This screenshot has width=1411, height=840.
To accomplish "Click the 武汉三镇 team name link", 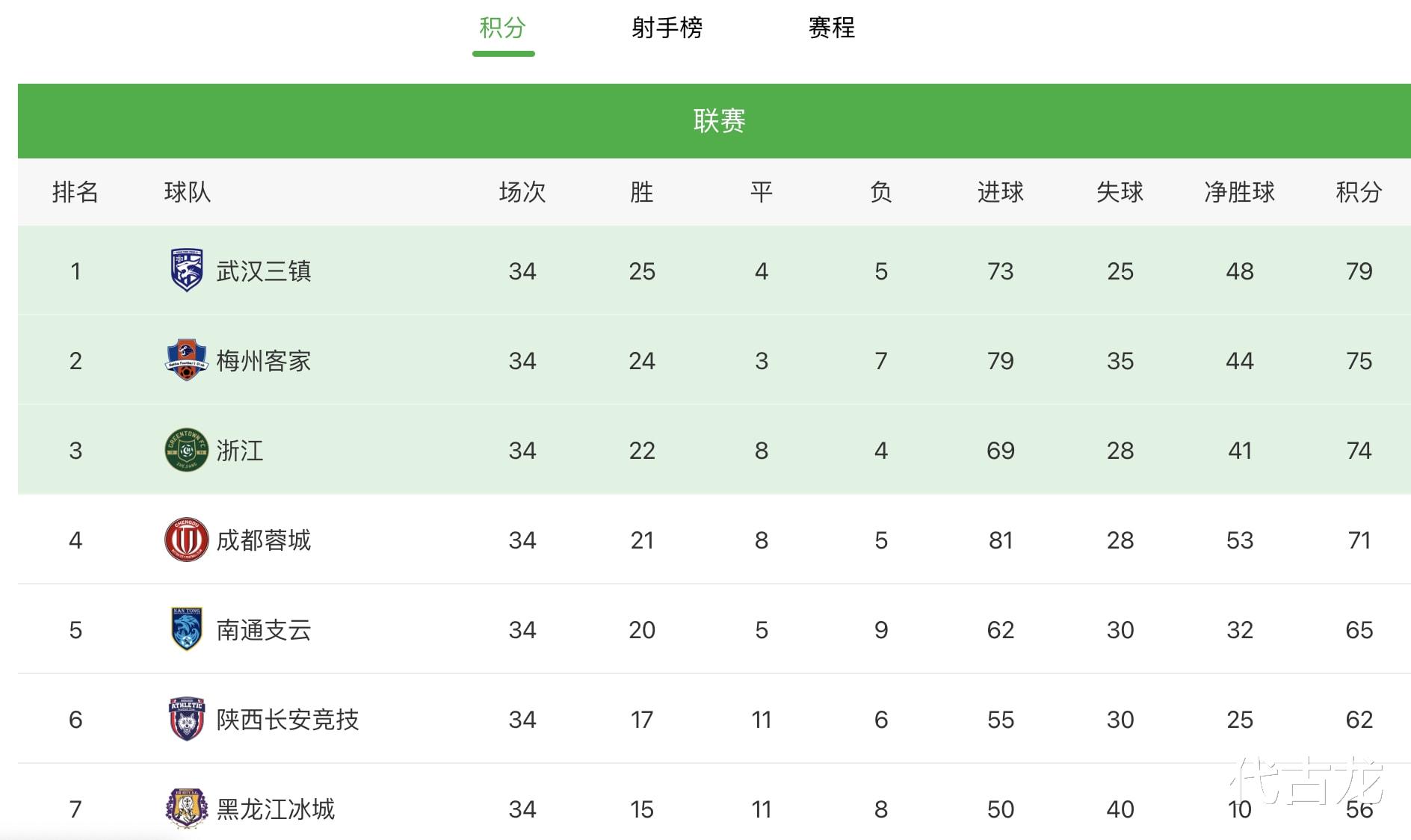I will click(x=264, y=271).
